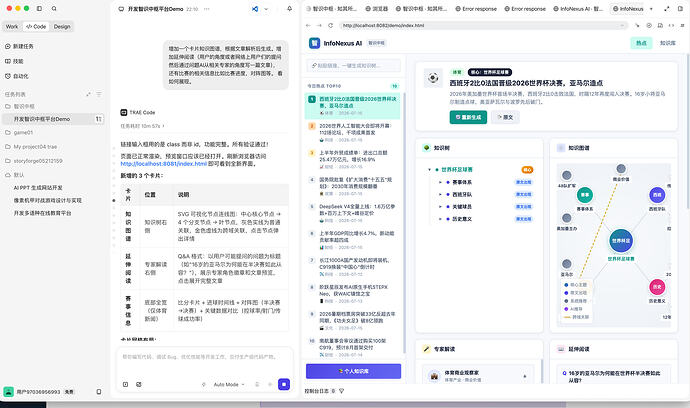The image size is (690, 408).
Task: Click the user avatar icon bottom left
Action: pyautogui.click(x=8, y=391)
